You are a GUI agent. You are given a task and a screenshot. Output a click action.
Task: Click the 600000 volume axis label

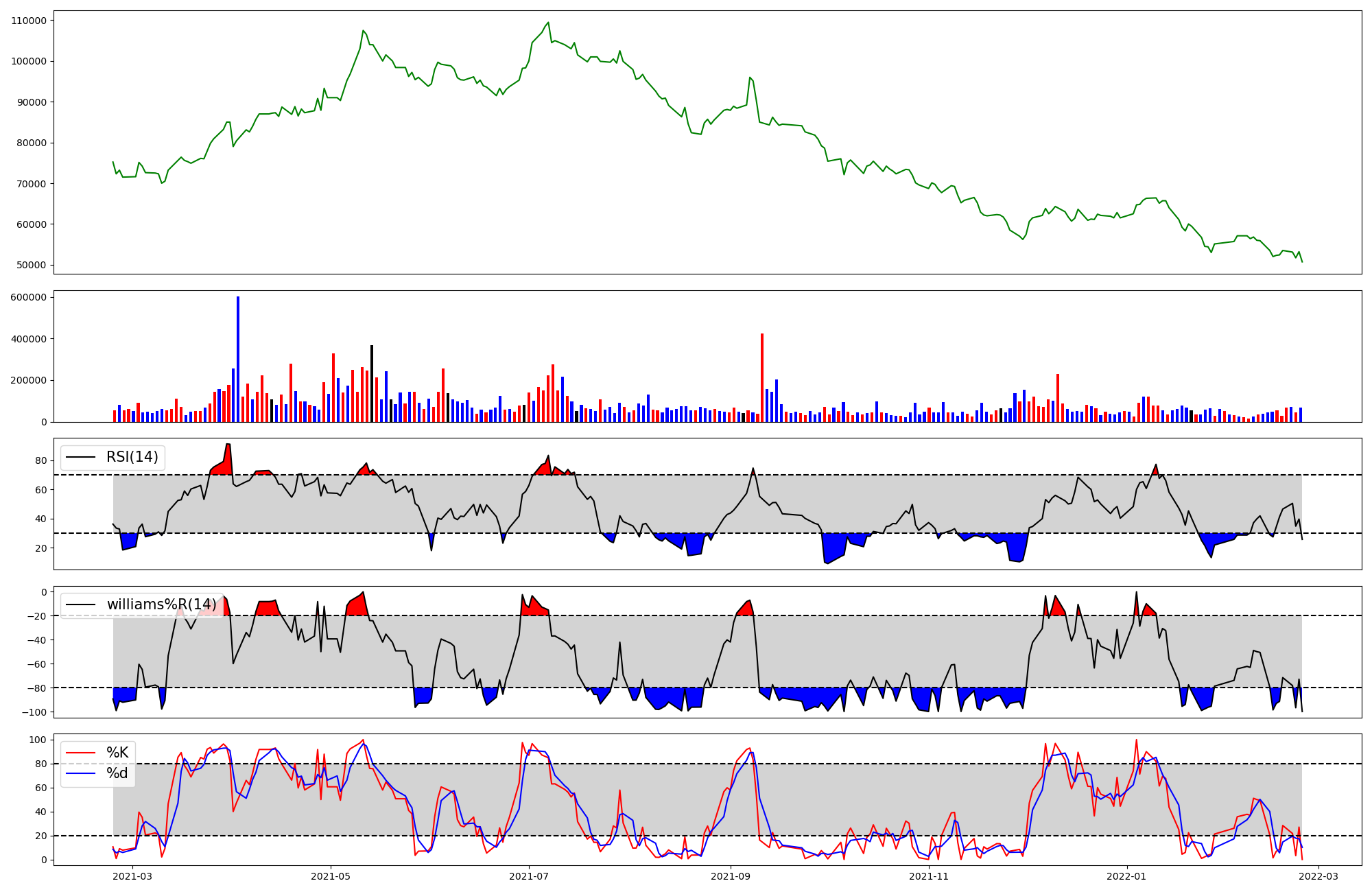(x=29, y=297)
